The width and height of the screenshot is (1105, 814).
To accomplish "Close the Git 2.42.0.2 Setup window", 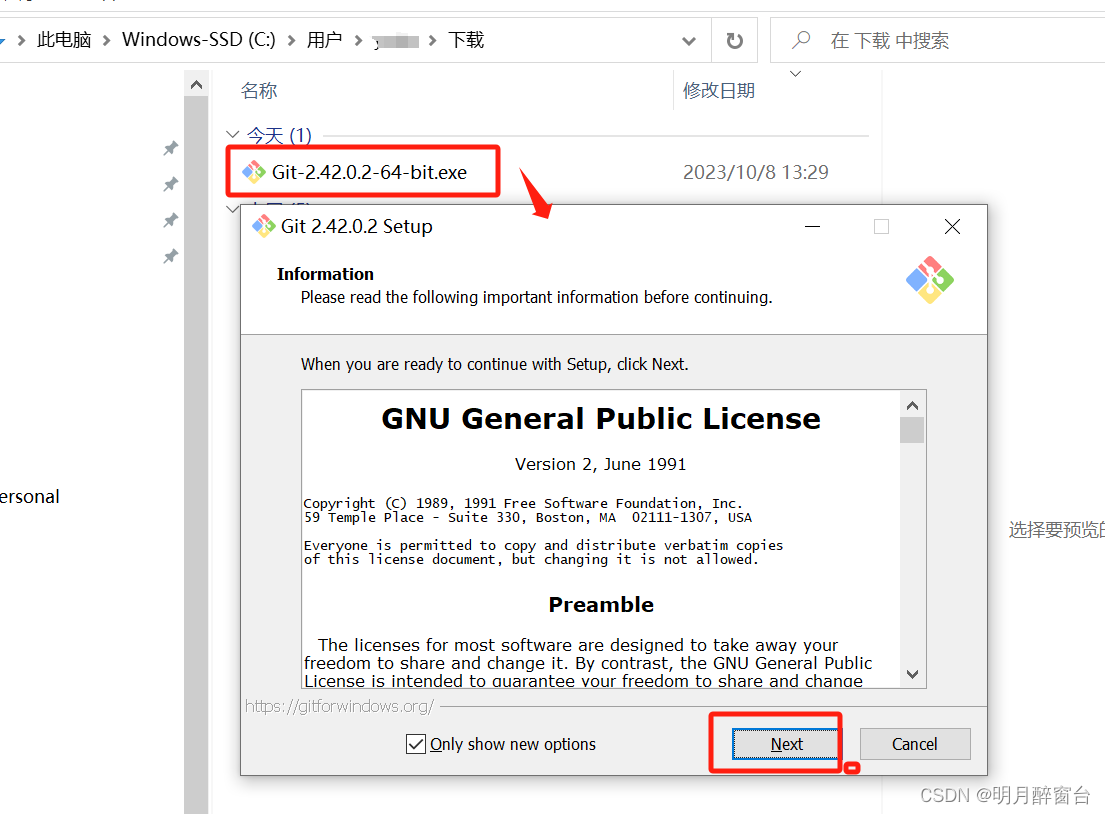I will (952, 226).
